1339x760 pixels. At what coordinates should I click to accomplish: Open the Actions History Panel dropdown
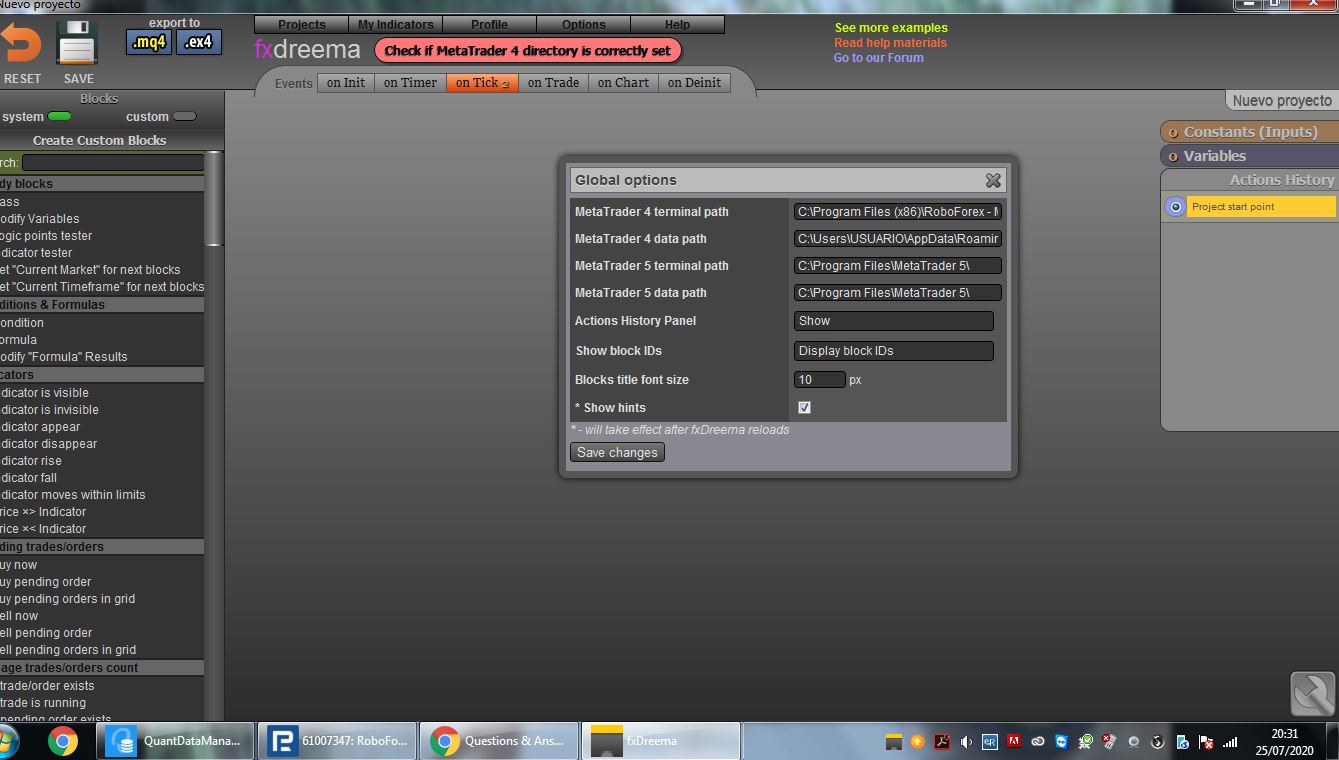pos(894,321)
